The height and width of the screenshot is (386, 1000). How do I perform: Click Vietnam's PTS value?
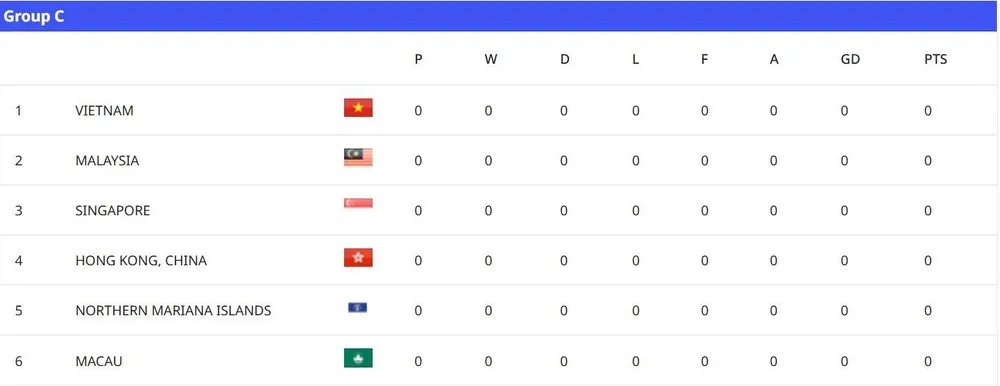[928, 110]
